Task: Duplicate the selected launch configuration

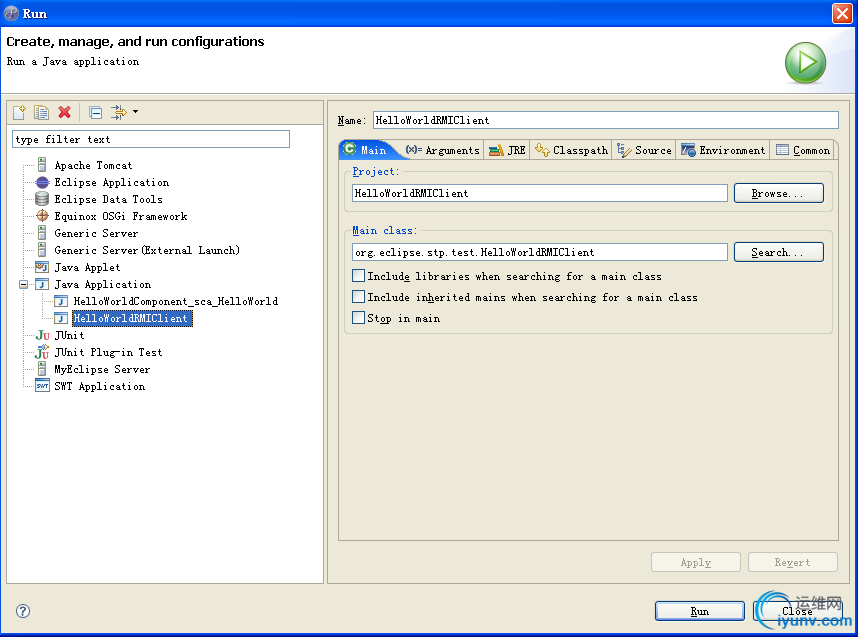Action: coord(42,112)
